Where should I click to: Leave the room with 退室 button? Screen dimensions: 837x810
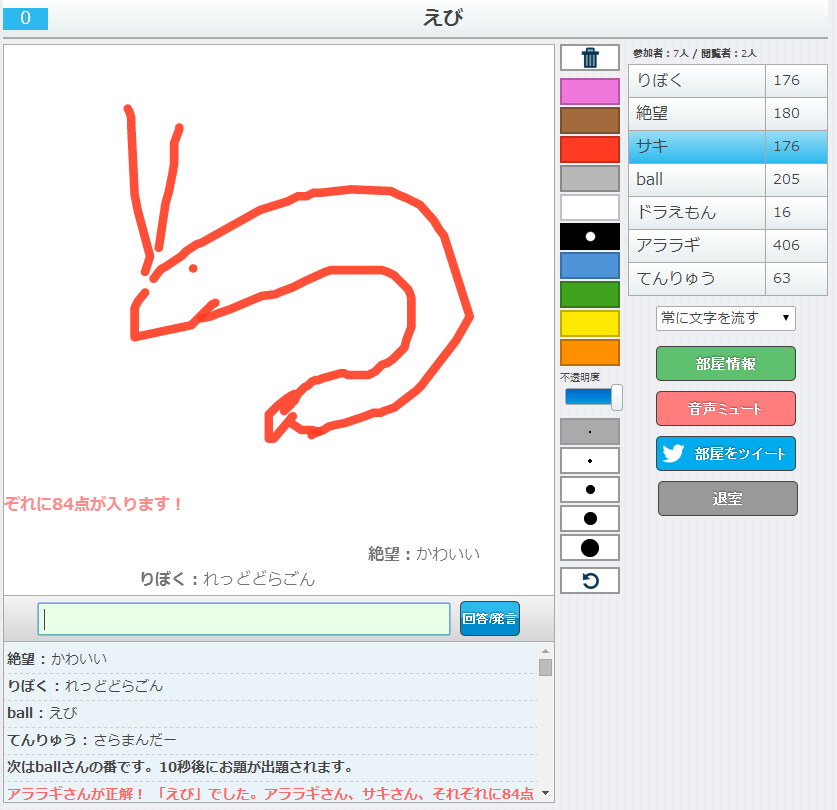point(728,499)
